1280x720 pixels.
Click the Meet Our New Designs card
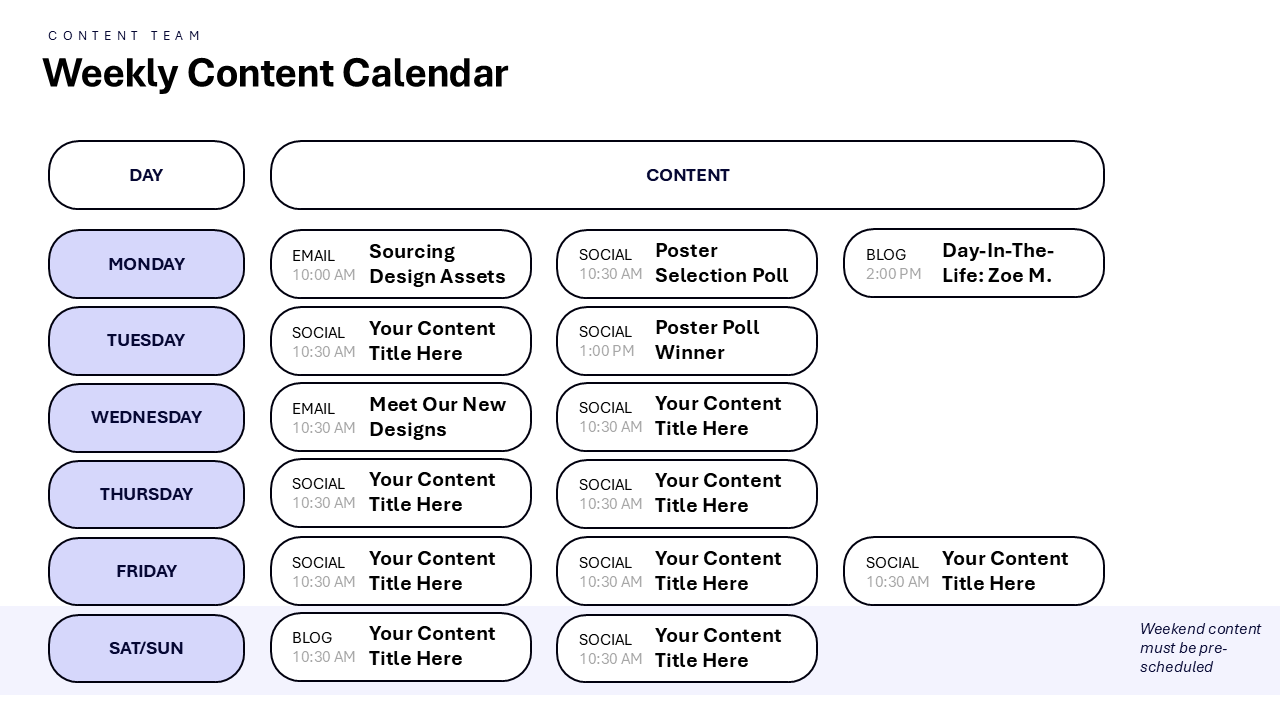(400, 417)
